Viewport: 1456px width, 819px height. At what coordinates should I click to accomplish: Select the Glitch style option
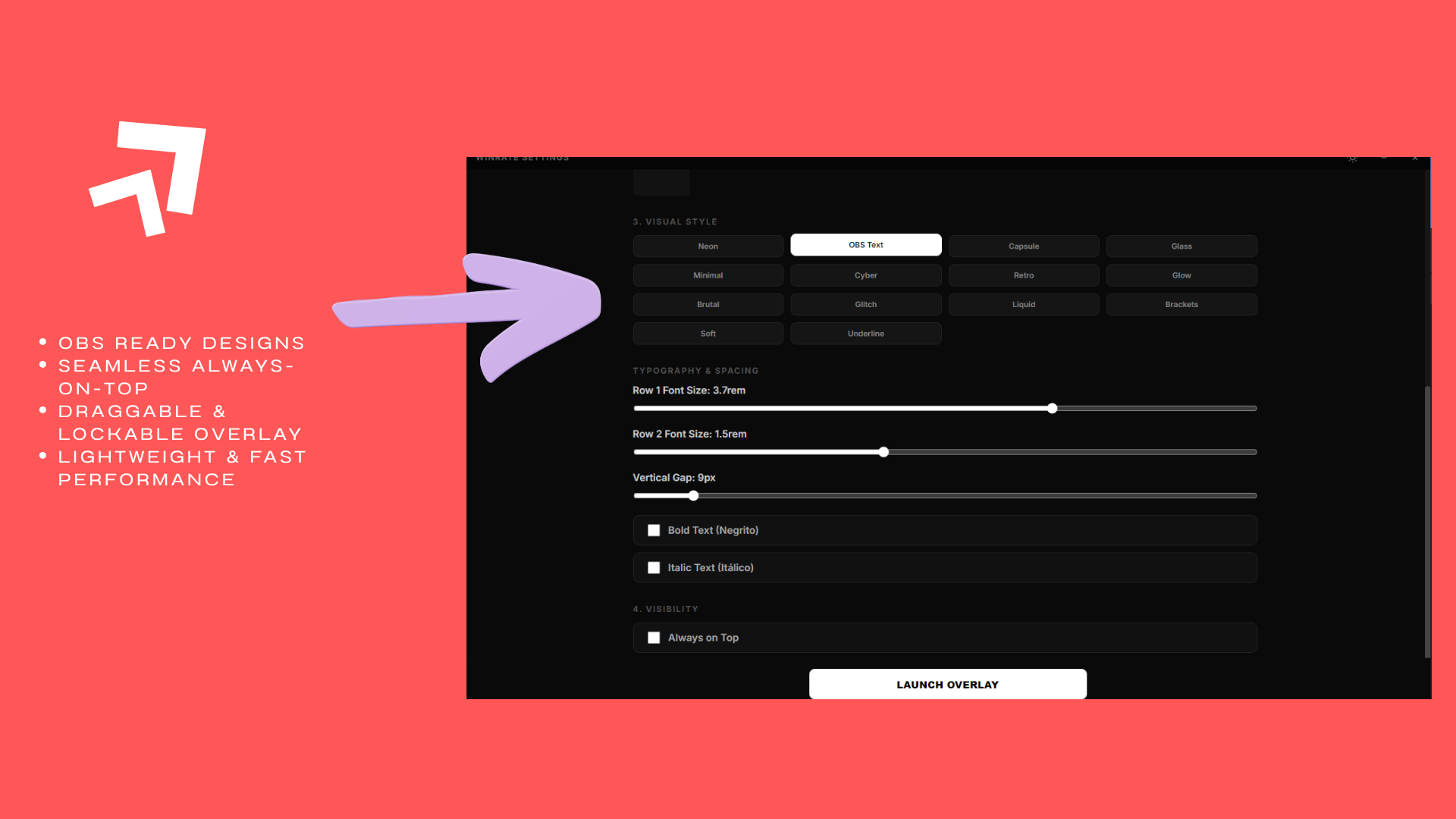pyautogui.click(x=866, y=304)
